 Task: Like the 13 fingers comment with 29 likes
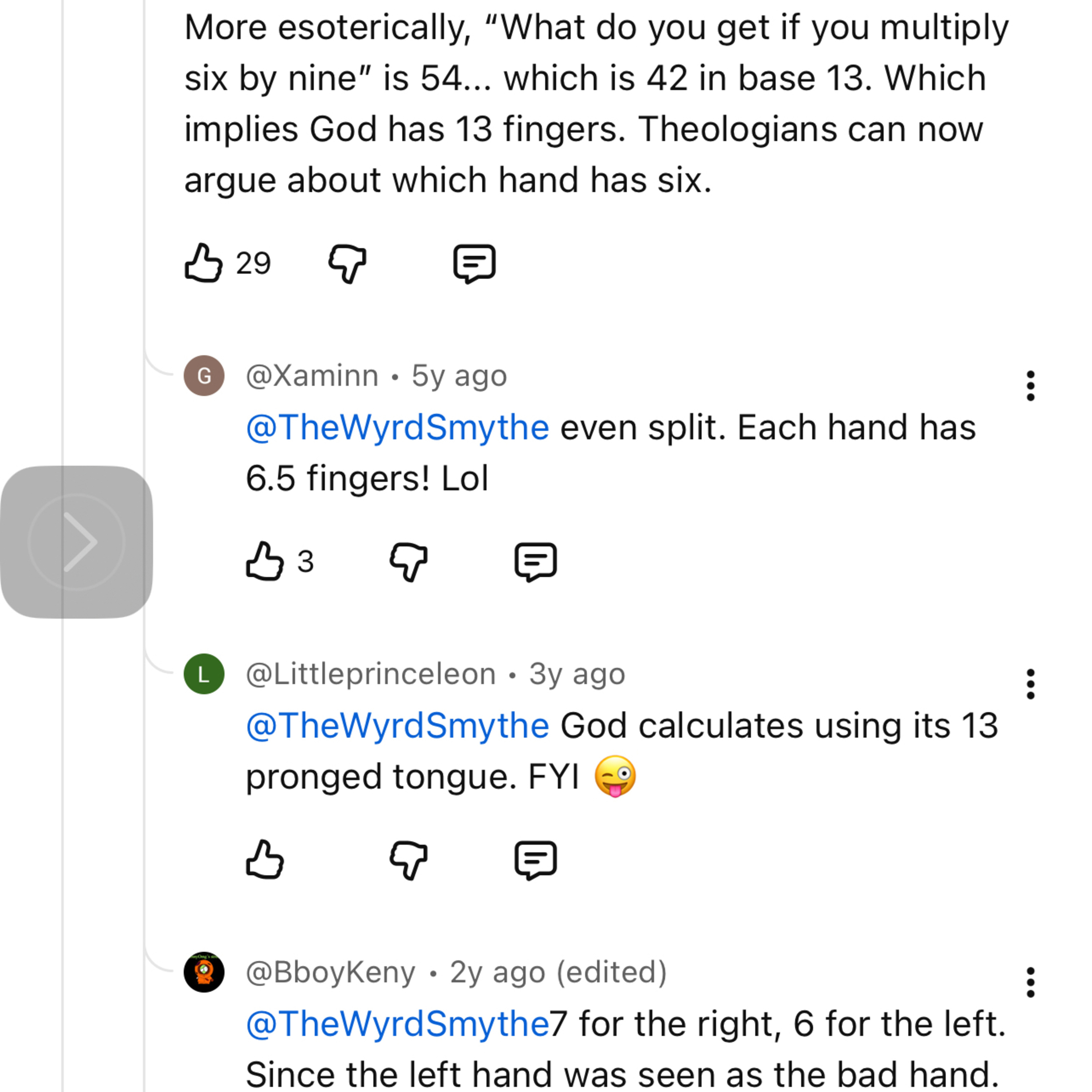pos(203,263)
